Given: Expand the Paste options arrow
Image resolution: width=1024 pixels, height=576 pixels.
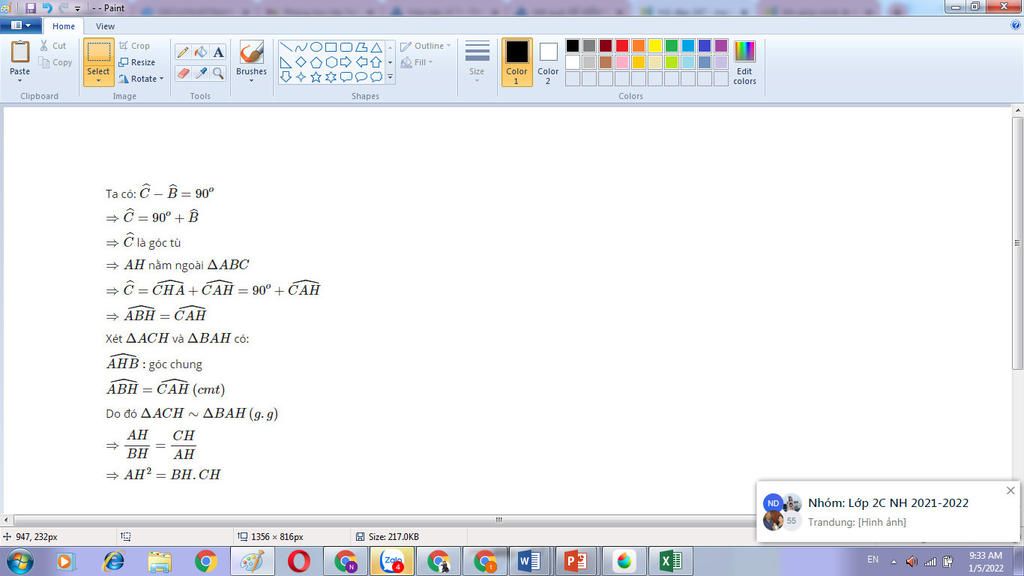Looking at the screenshot, I should [x=20, y=79].
